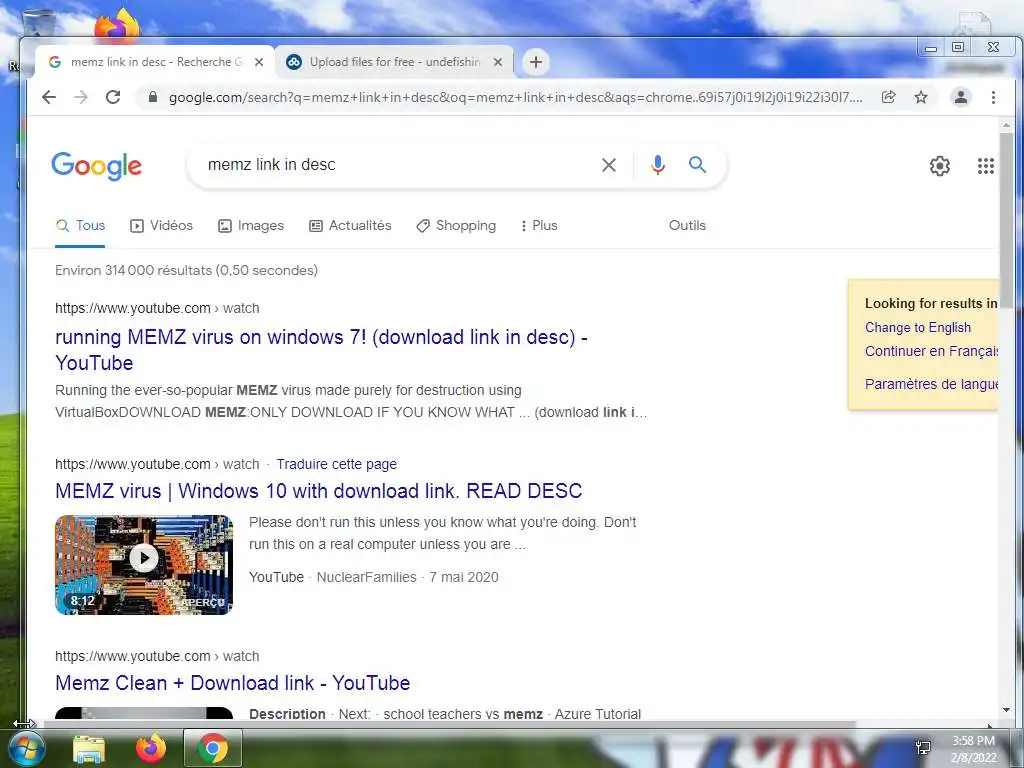
Task: Open Google settings gear
Action: click(x=940, y=166)
